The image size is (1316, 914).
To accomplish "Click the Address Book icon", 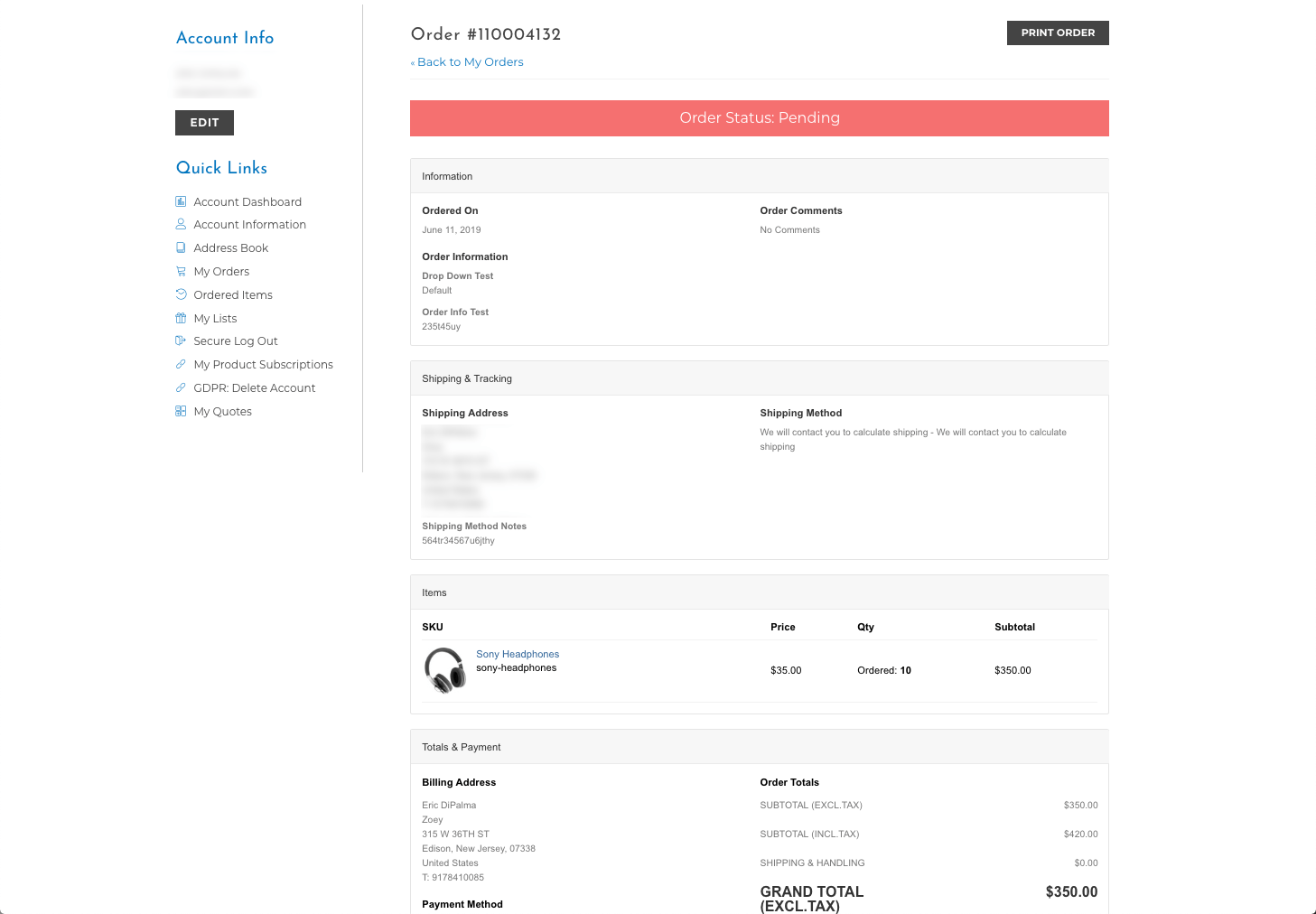I will pos(181,247).
